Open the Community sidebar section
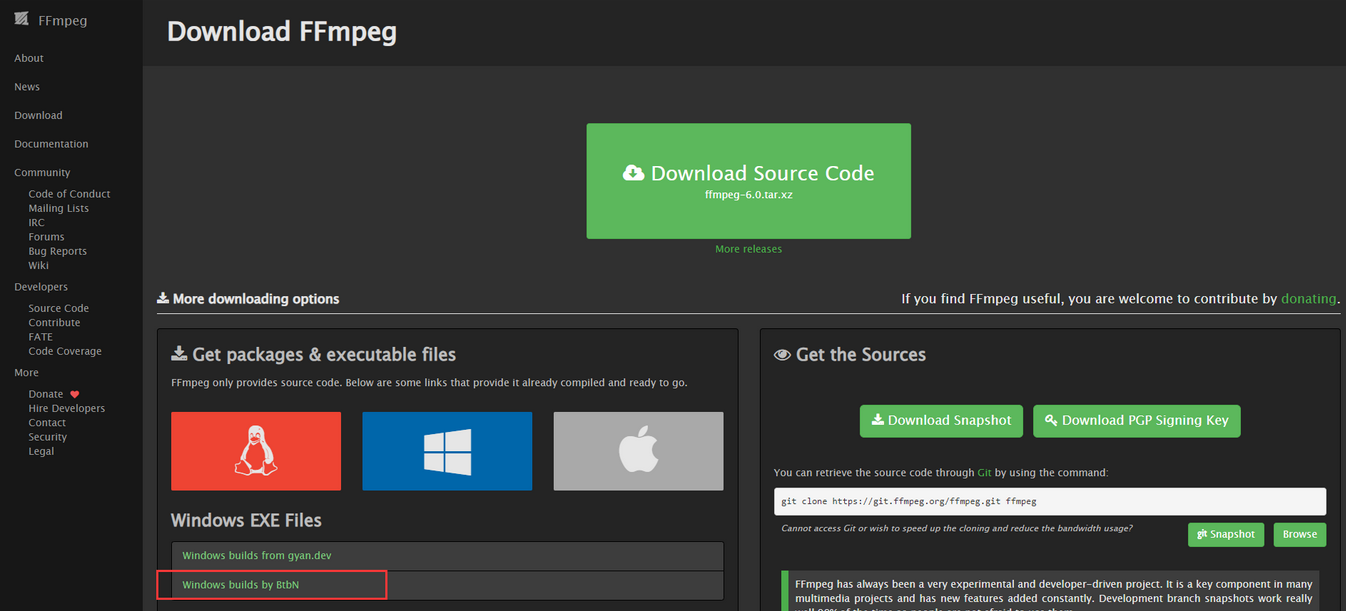Image resolution: width=1346 pixels, height=611 pixels. (42, 173)
